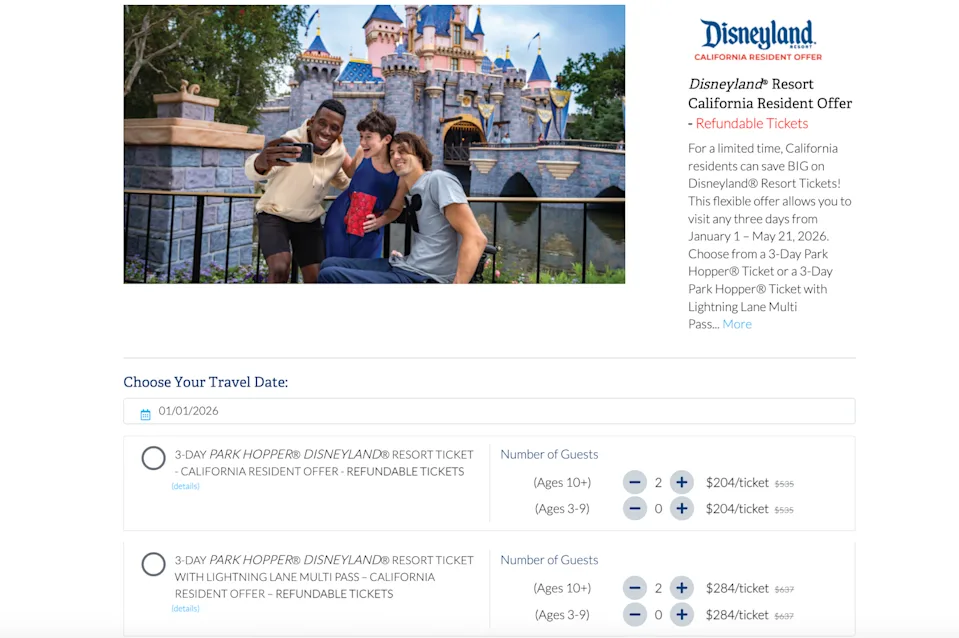
Task: Increase adult count on the Lightning Lane ticket
Action: point(681,588)
